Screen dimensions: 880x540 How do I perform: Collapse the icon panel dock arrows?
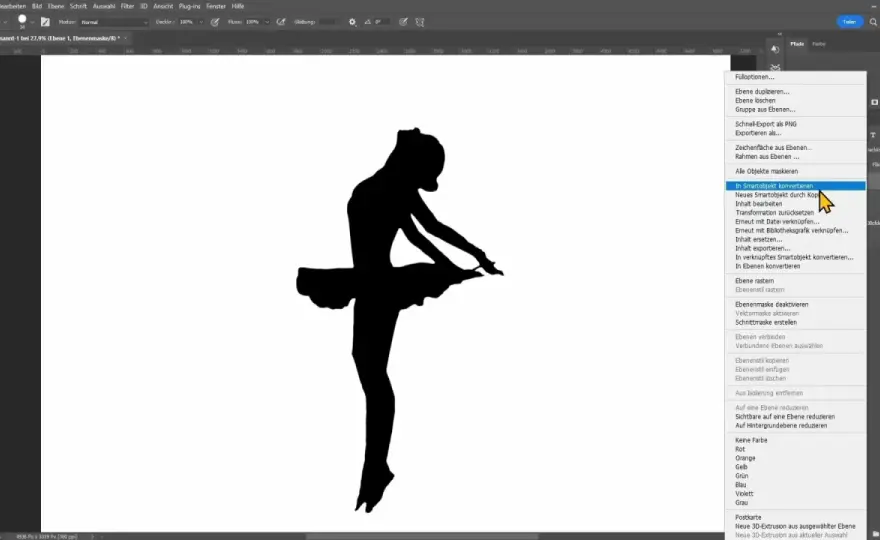pyautogui.click(x=780, y=34)
